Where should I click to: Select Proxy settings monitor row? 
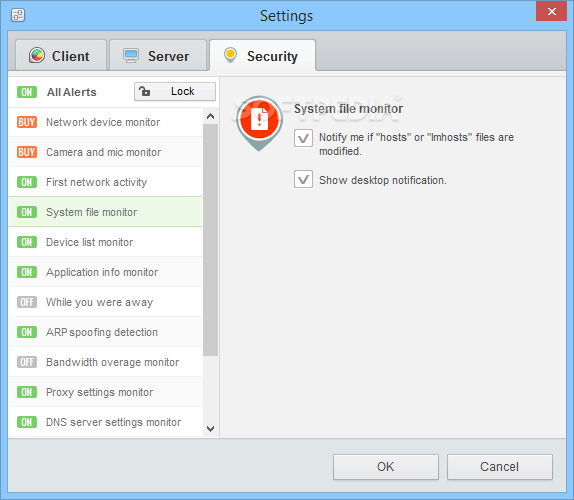click(105, 392)
